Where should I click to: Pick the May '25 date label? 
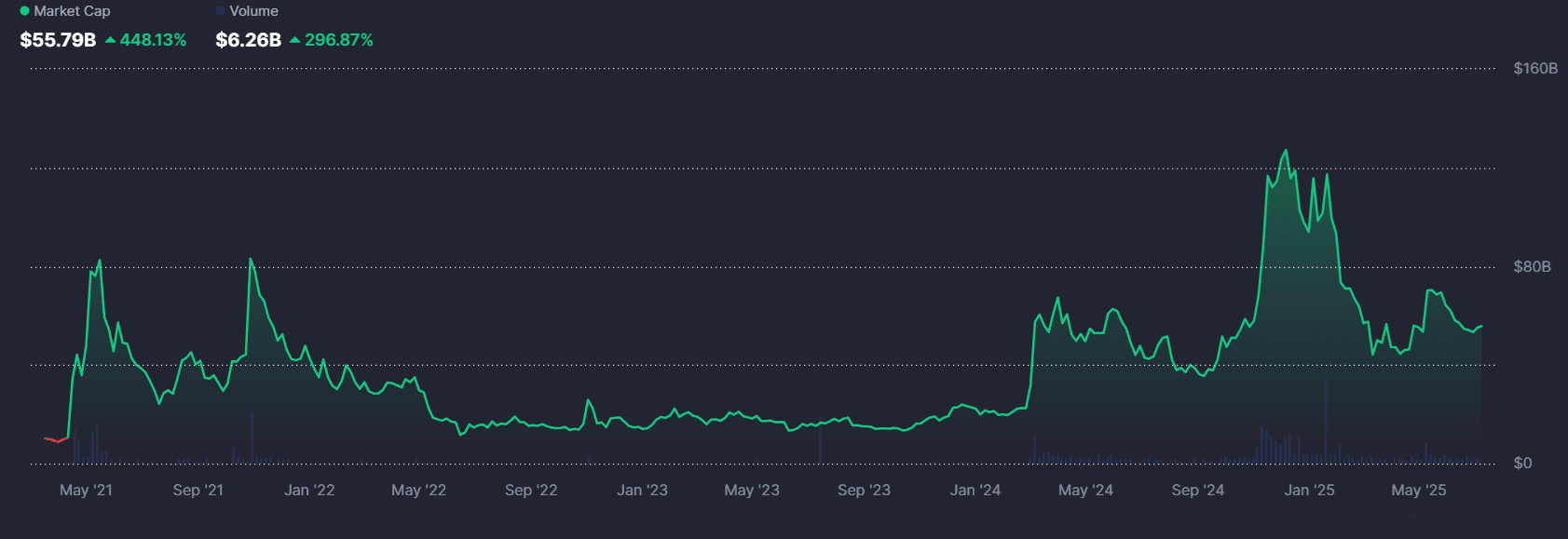click(x=1418, y=490)
